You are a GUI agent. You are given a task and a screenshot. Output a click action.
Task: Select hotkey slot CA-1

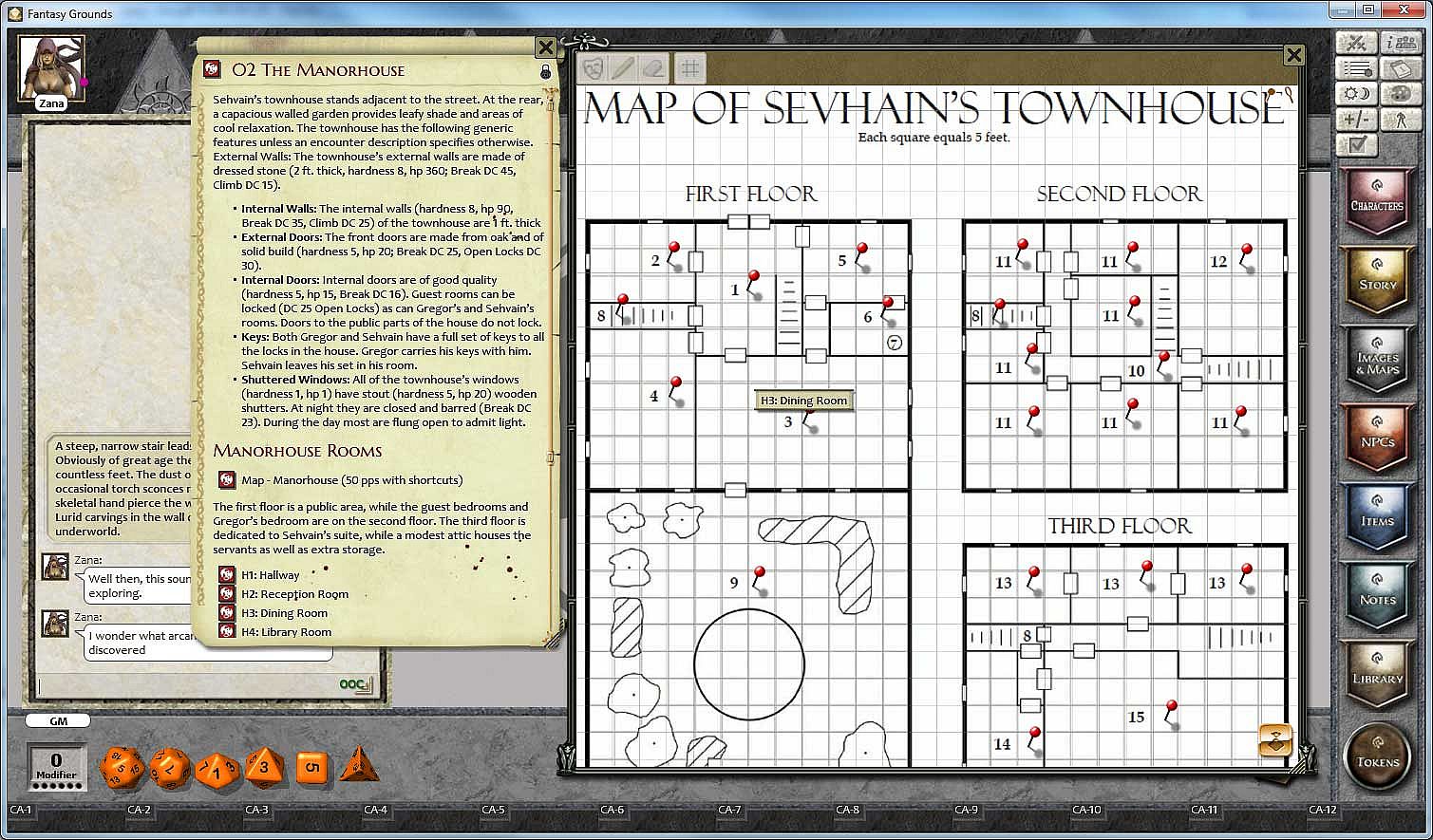21,810
